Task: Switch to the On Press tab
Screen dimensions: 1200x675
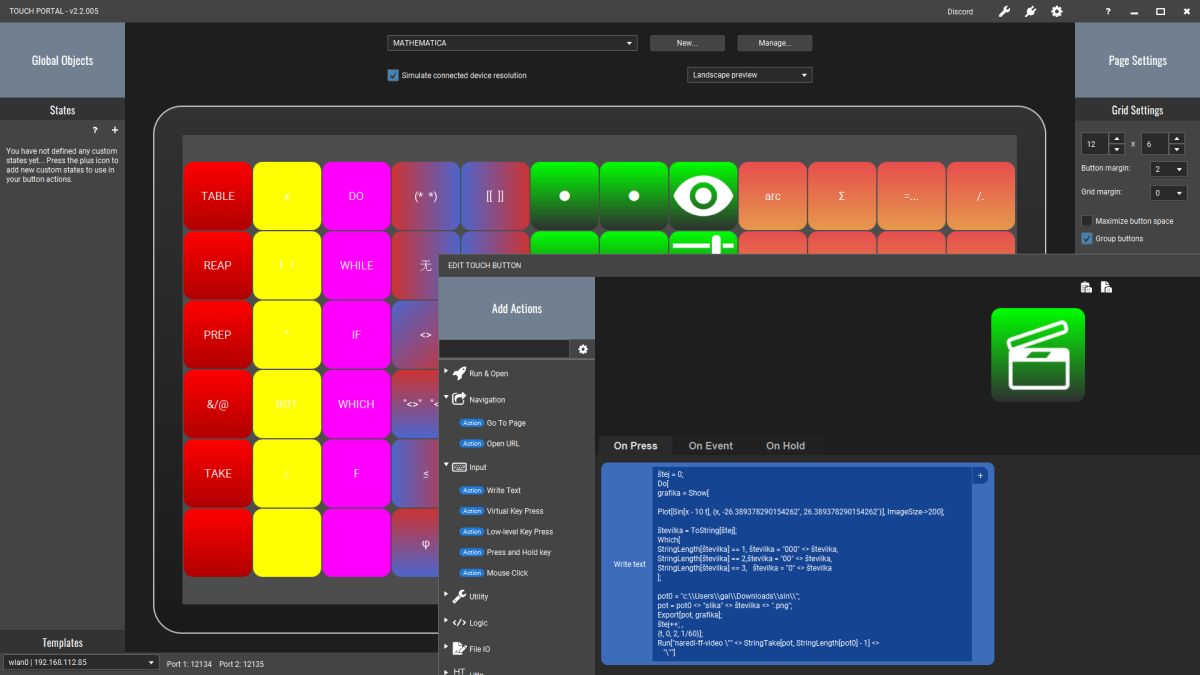Action: (635, 446)
